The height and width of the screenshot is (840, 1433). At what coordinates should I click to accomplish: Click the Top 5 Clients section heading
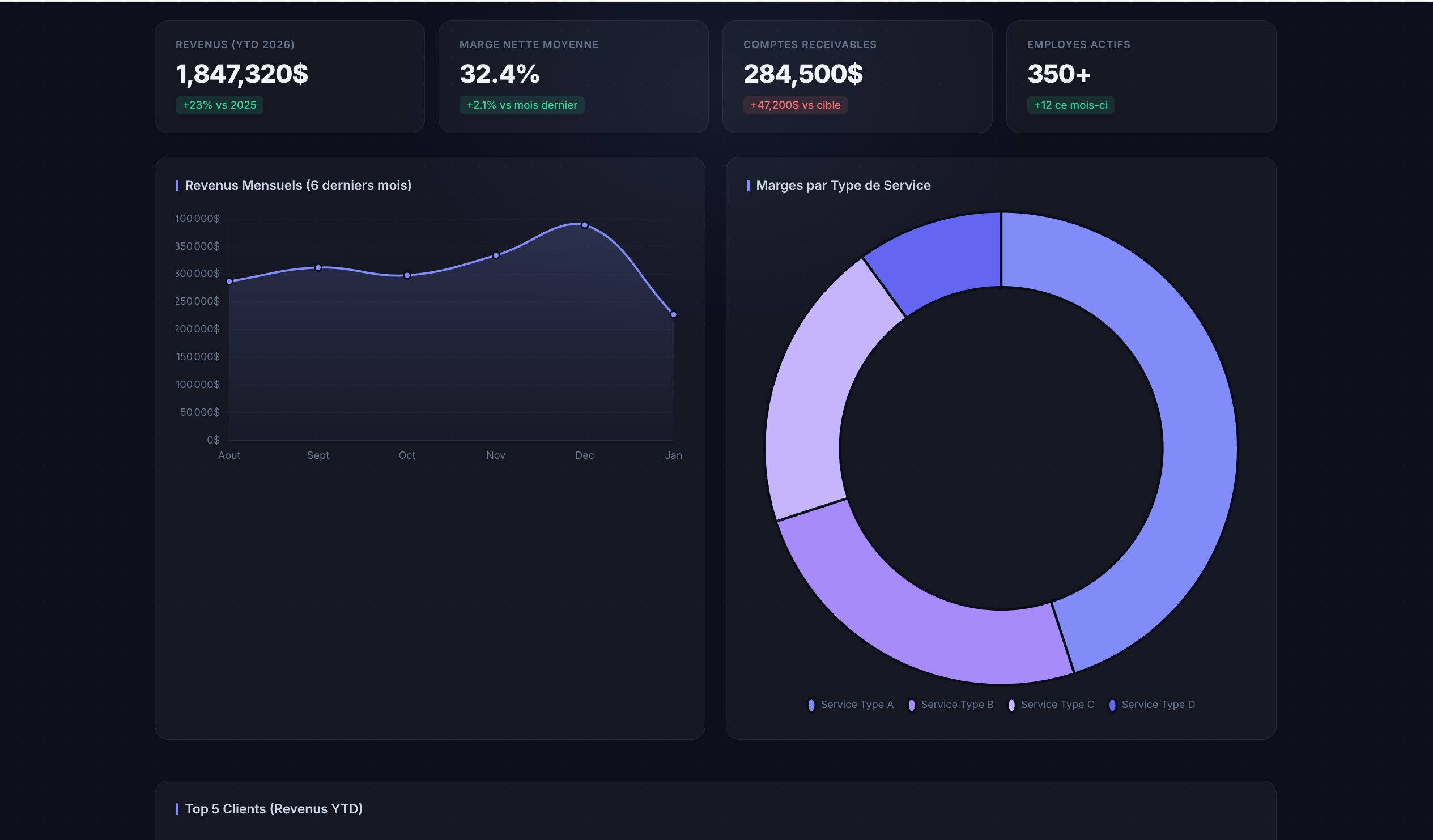[274, 809]
